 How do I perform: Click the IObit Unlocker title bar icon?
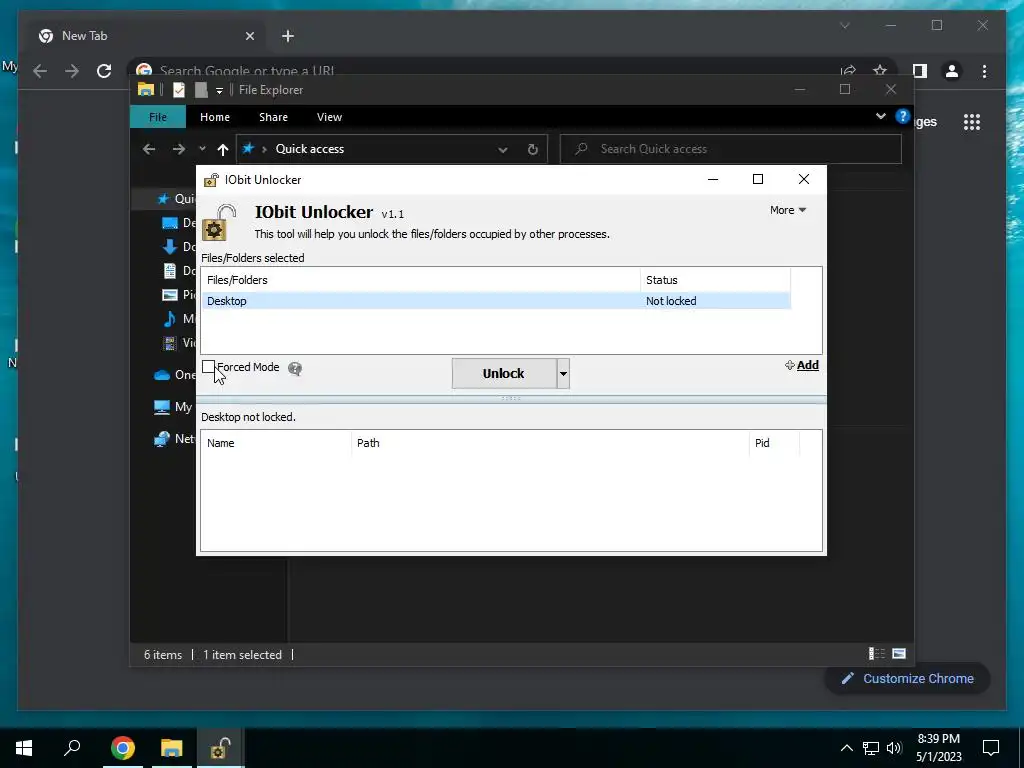(x=212, y=180)
